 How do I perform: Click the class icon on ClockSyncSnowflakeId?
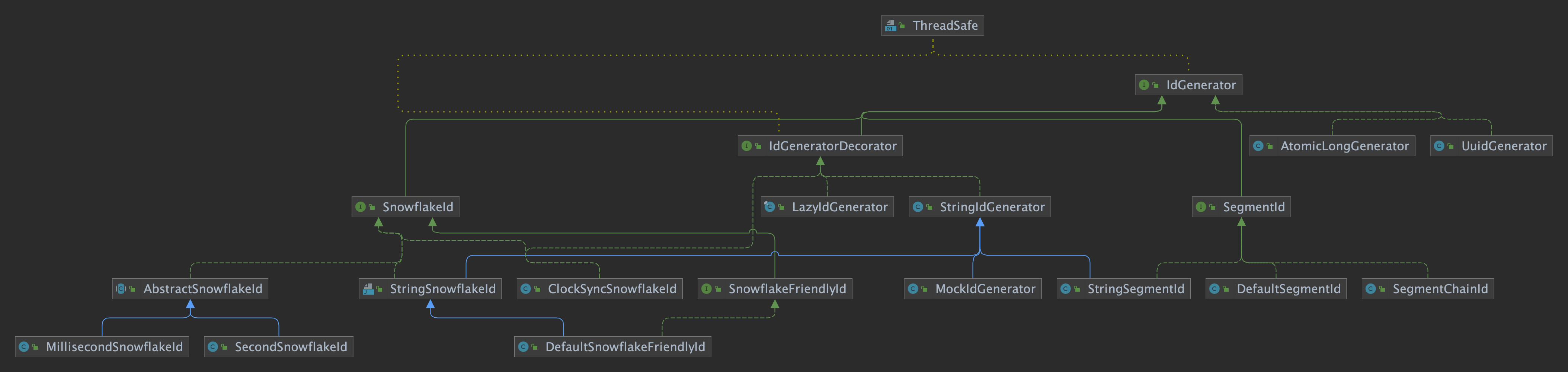click(x=525, y=289)
